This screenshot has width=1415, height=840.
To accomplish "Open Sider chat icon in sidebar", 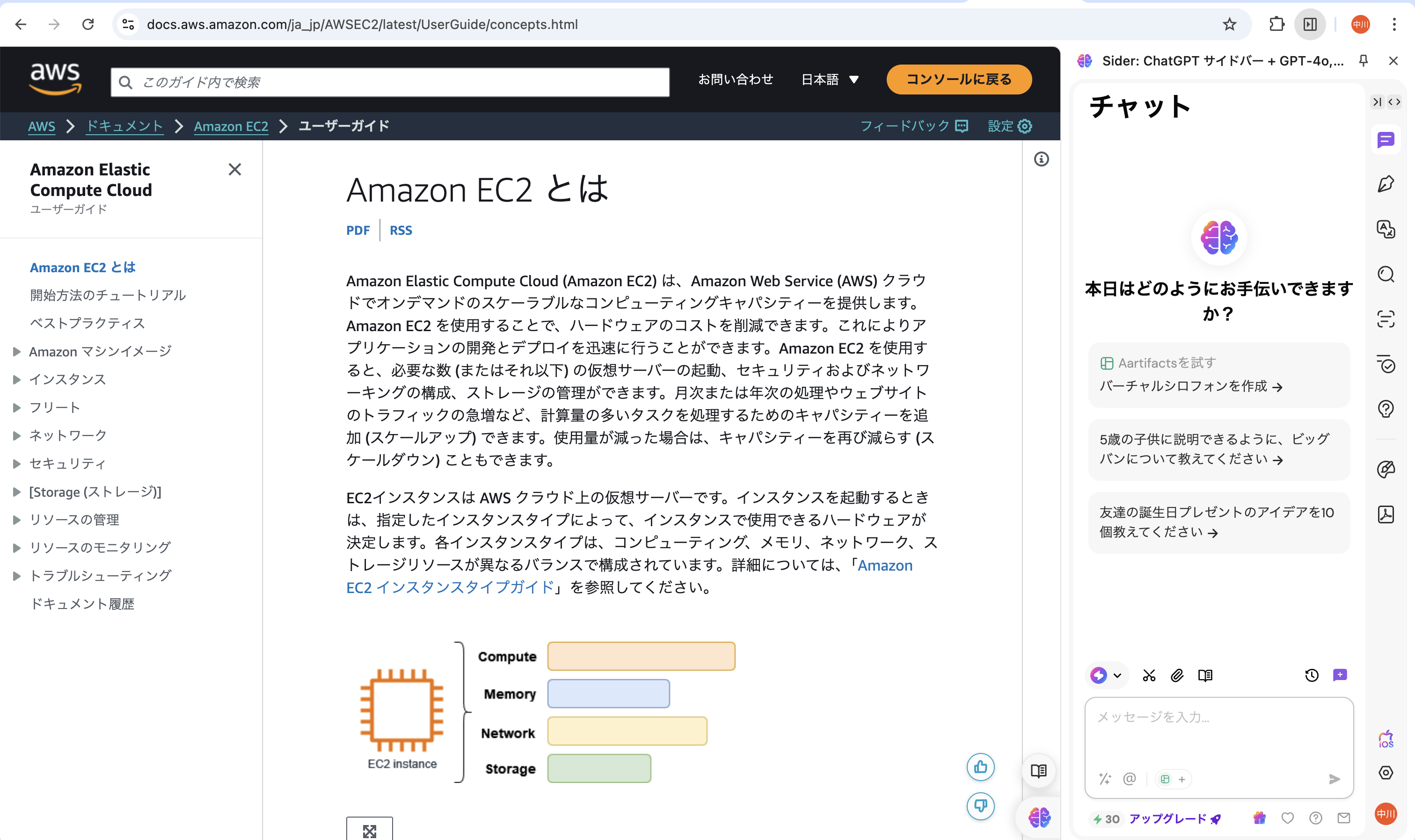I will pyautogui.click(x=1386, y=140).
